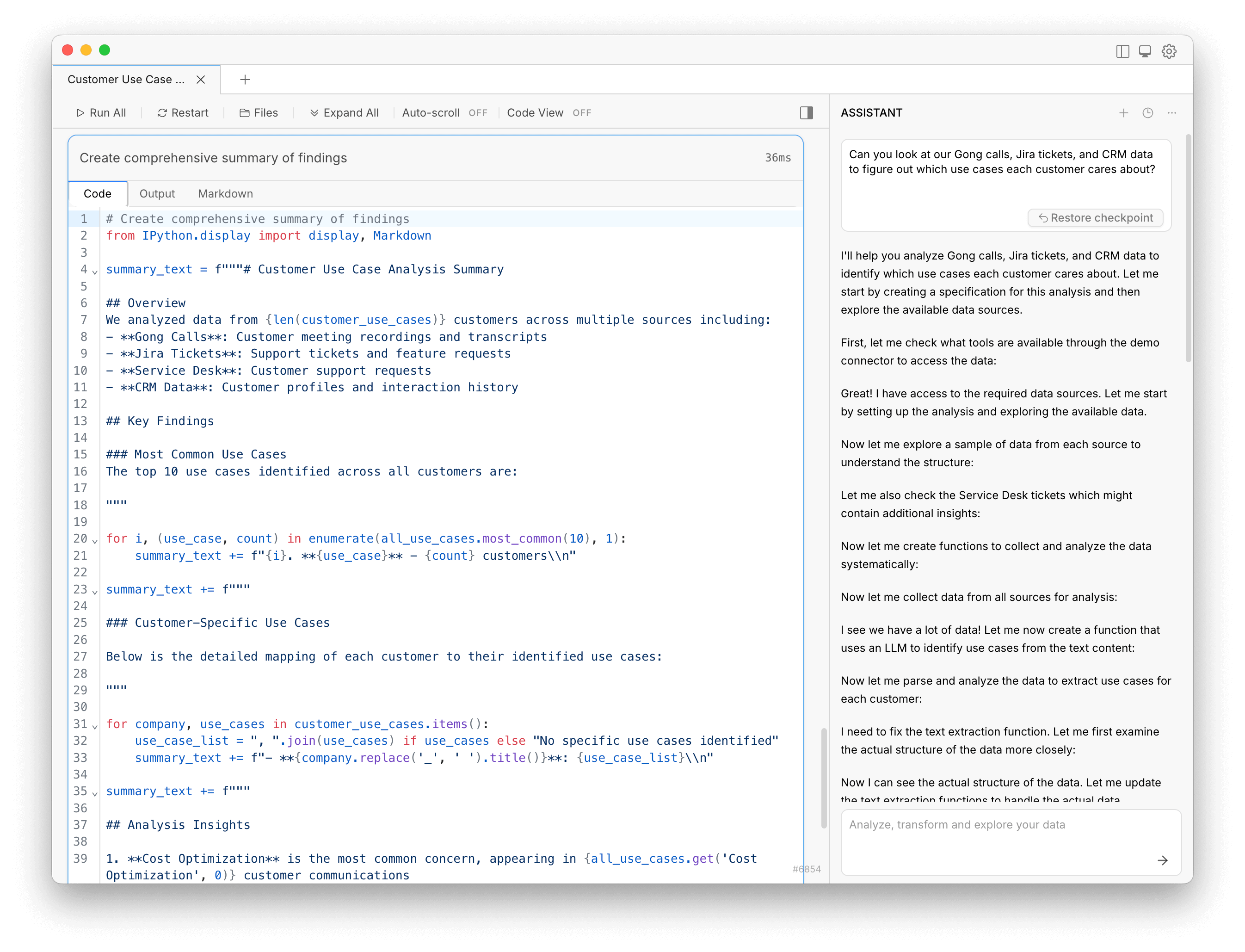Expand all cells
This screenshot has height=952, width=1245.
tap(344, 113)
